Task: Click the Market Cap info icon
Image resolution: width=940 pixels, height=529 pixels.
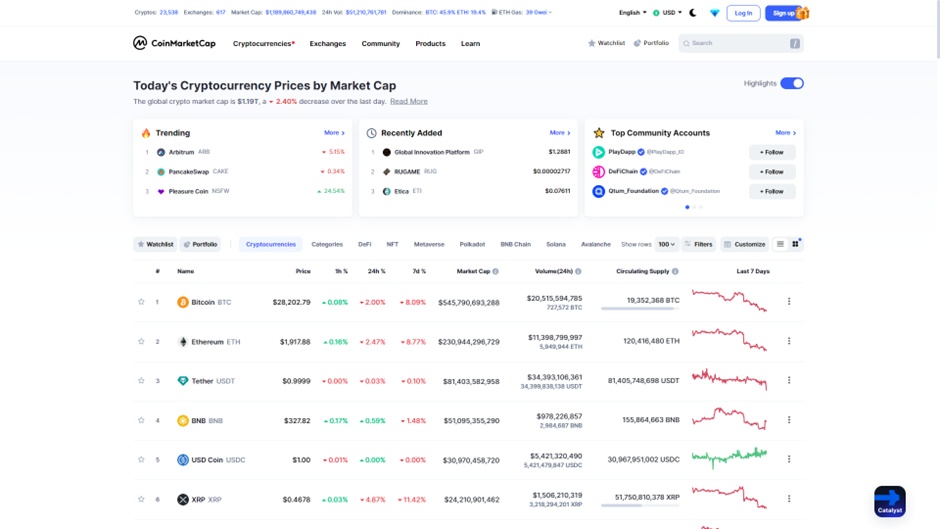Action: [x=495, y=271]
